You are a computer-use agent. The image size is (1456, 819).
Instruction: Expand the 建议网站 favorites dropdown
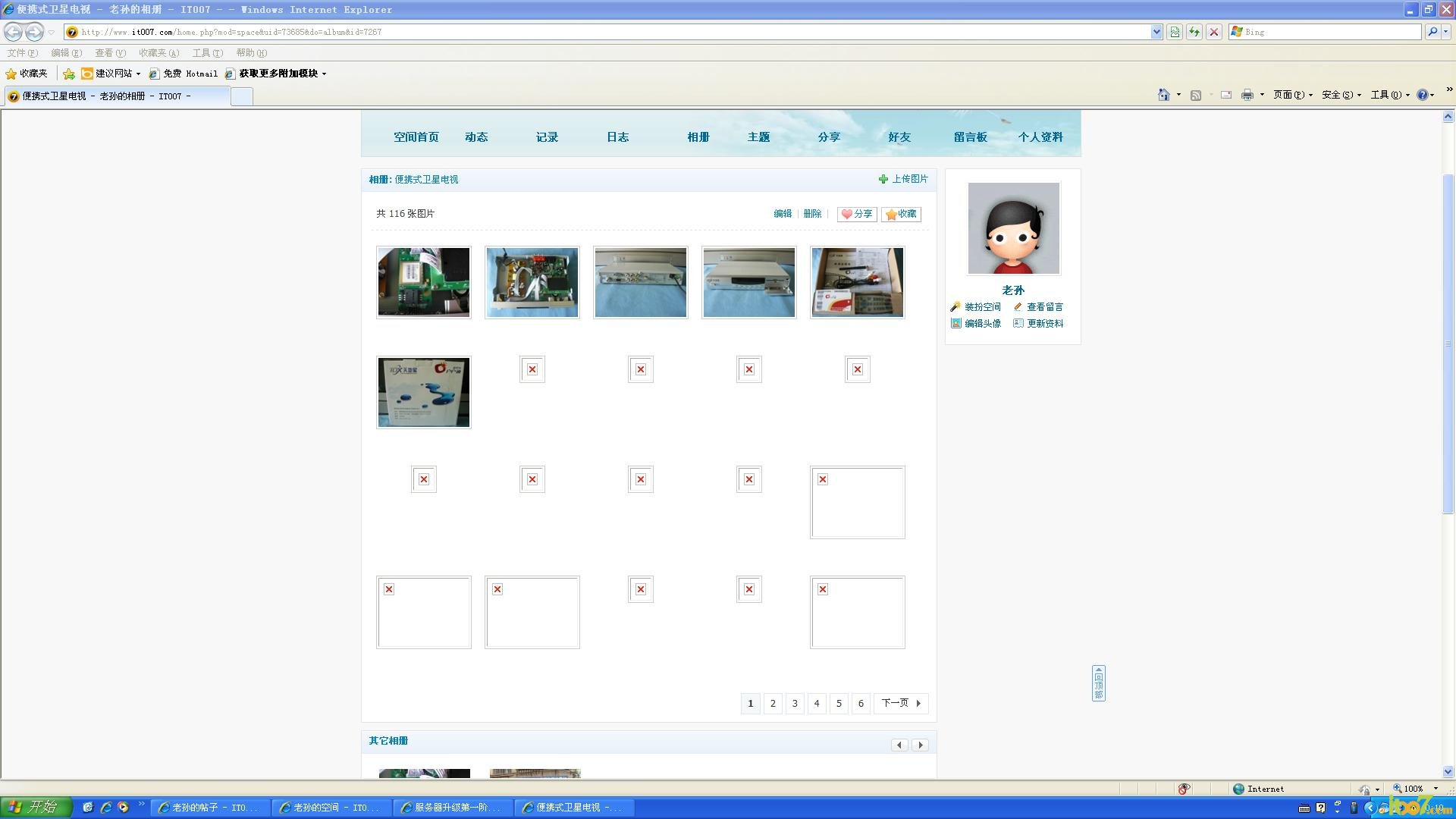click(138, 74)
